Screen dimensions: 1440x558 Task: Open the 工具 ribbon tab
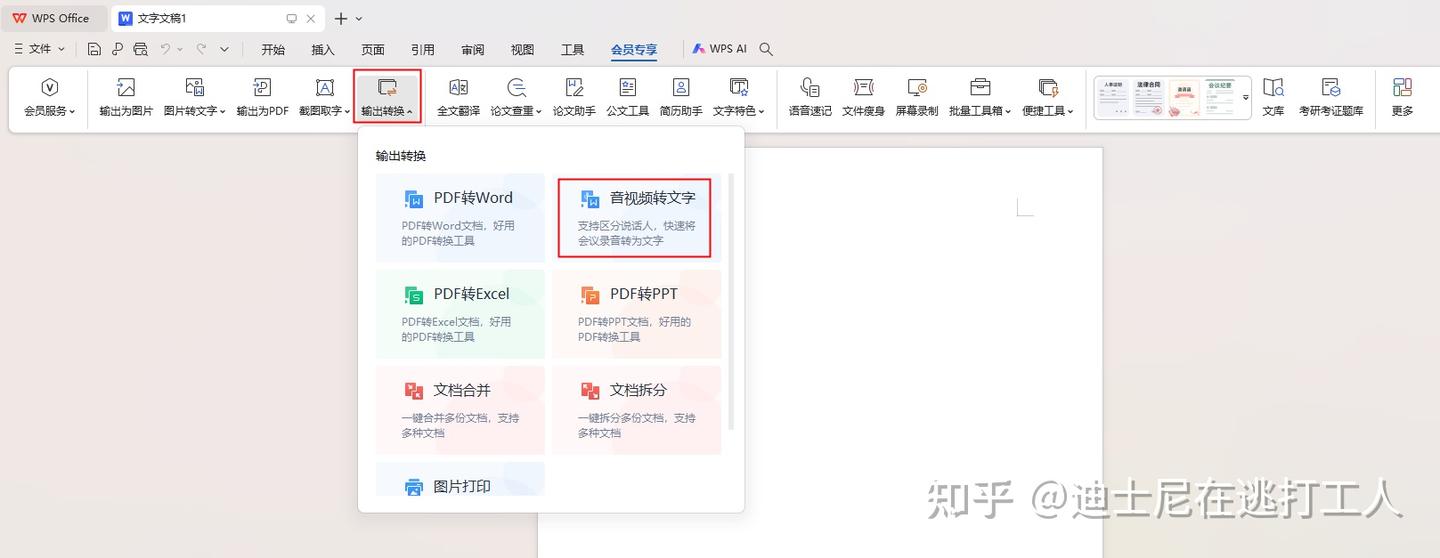click(x=572, y=49)
